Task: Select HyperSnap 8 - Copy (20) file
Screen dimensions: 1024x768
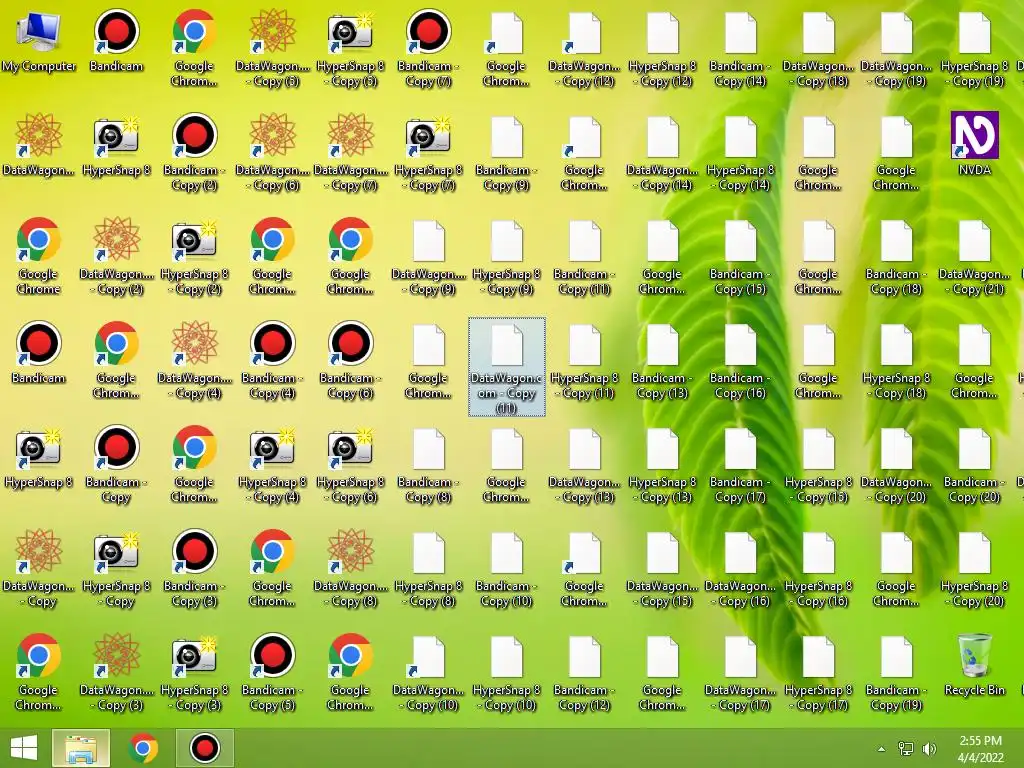Action: pos(974,569)
